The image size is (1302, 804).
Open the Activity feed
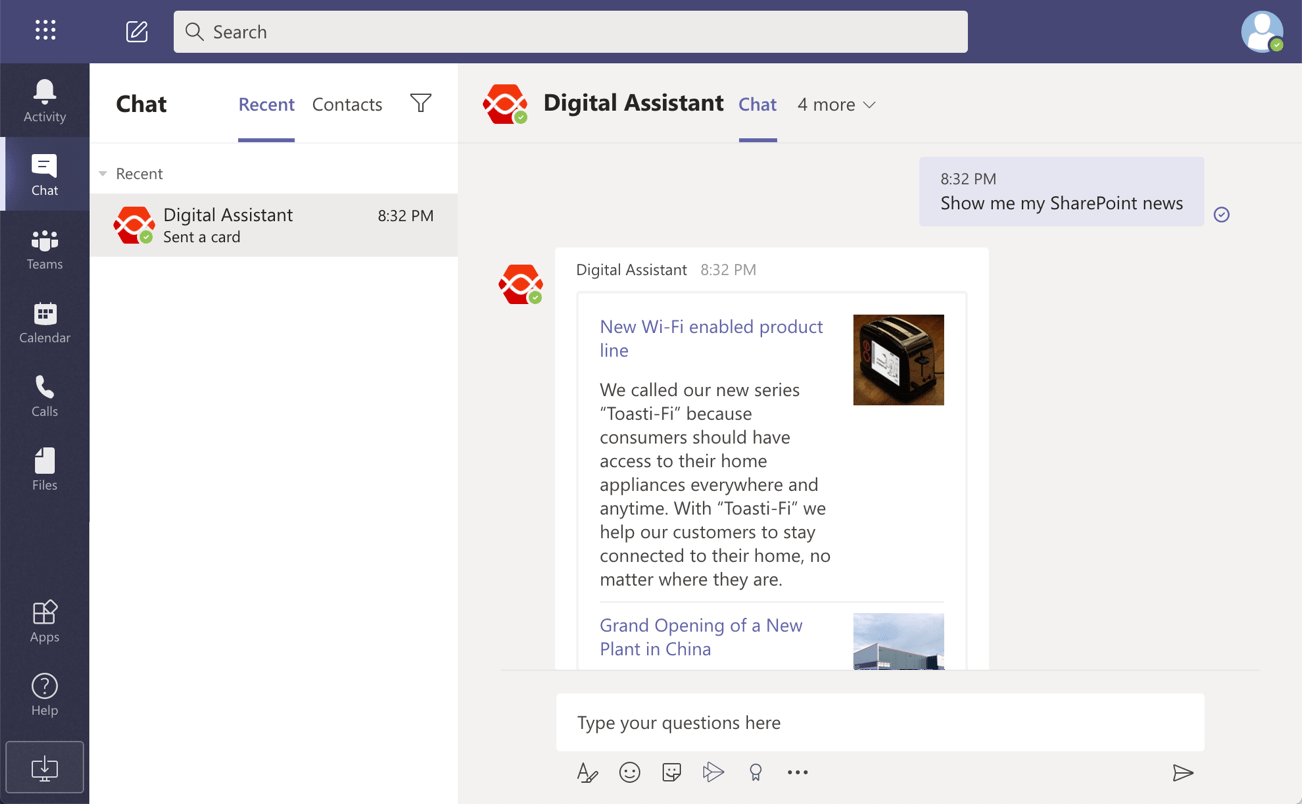point(44,100)
